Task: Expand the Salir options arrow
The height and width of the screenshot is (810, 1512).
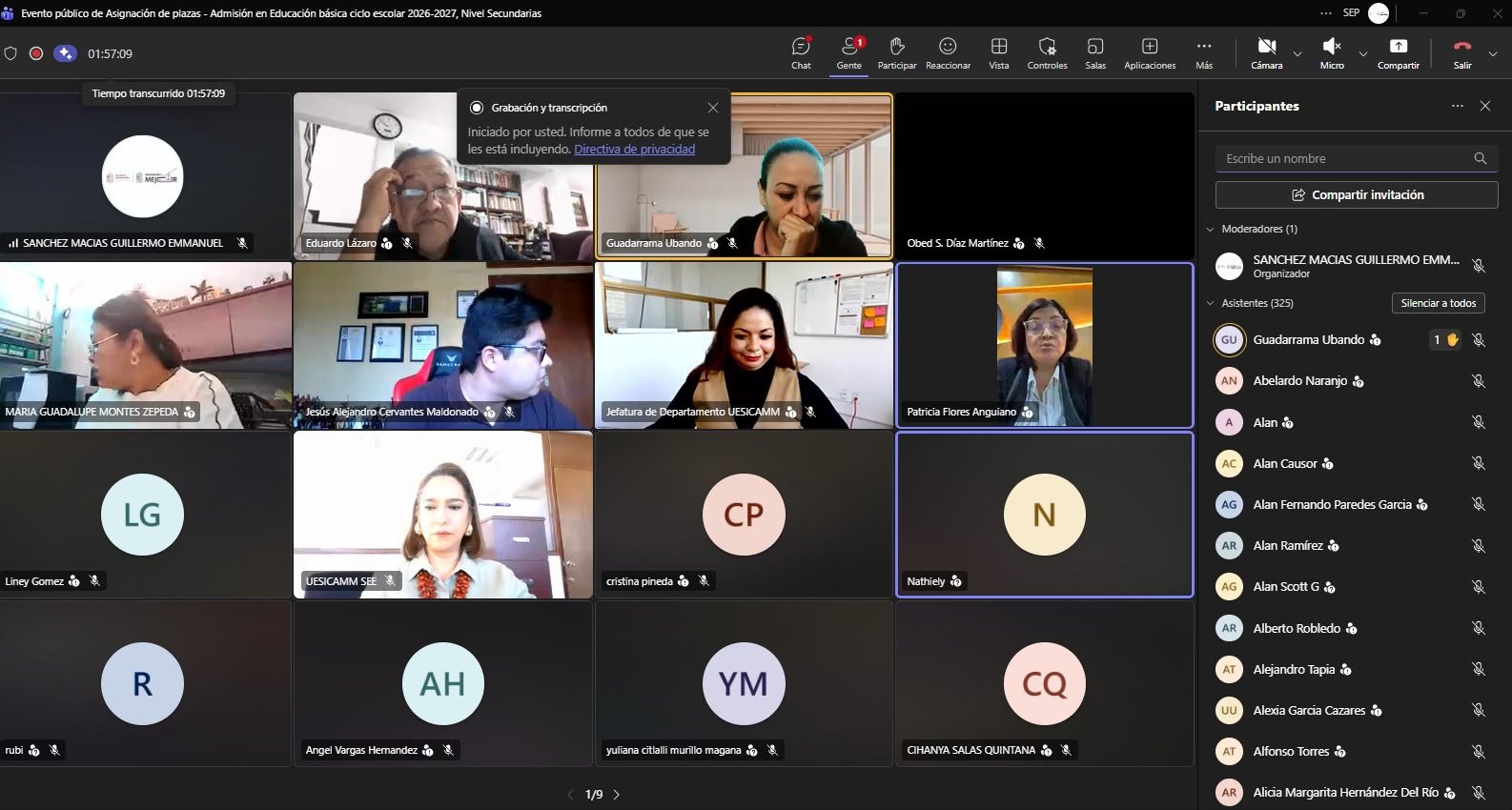Action: 1493,53
